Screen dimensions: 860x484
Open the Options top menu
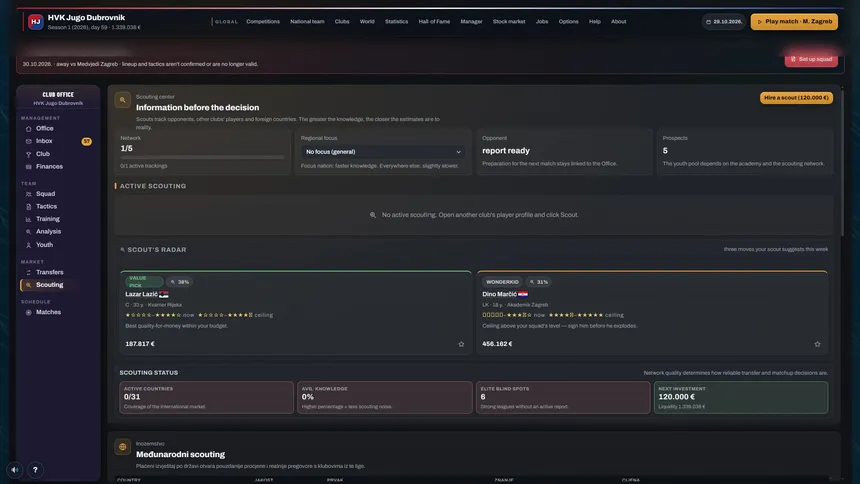tap(568, 21)
